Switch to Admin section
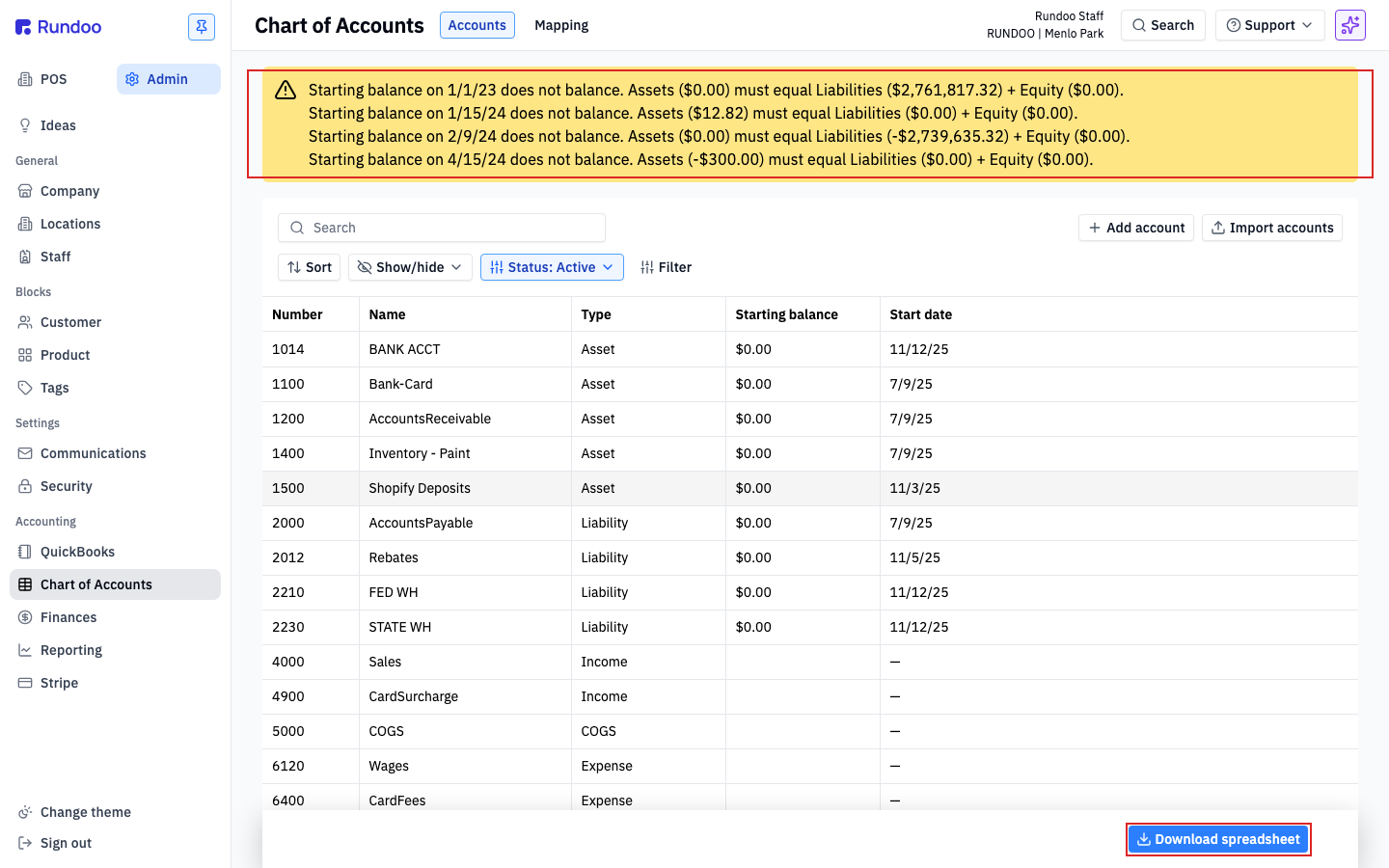Viewport: 1389px width, 868px height. [x=169, y=79]
